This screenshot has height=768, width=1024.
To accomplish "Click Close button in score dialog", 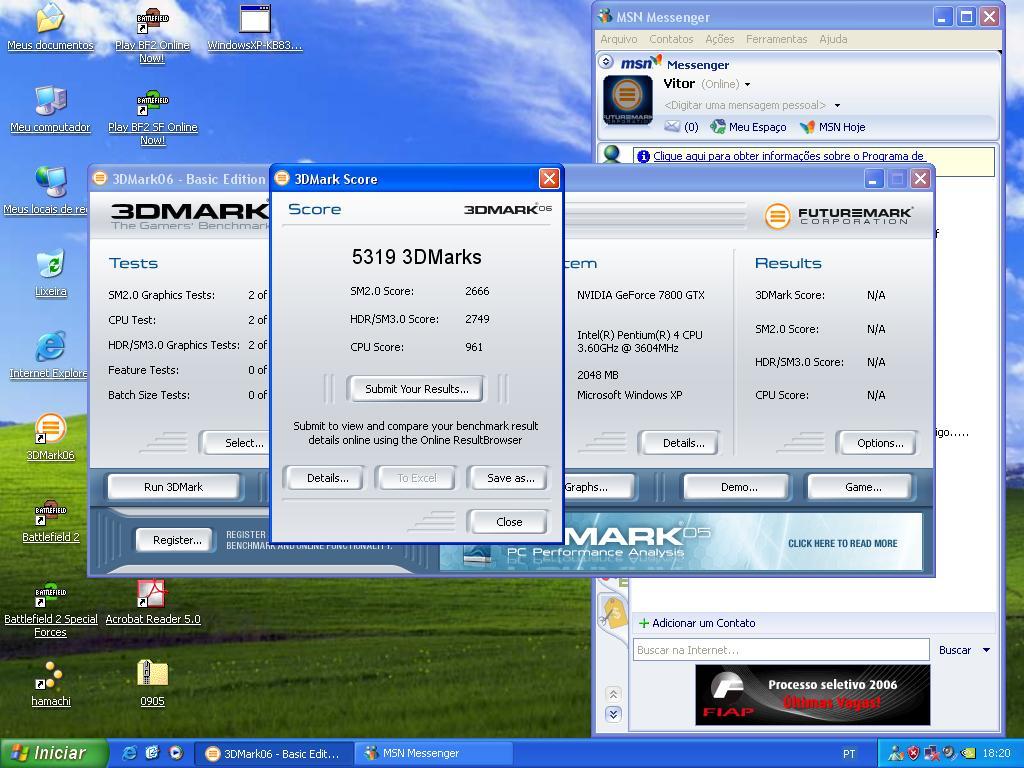I will [509, 522].
